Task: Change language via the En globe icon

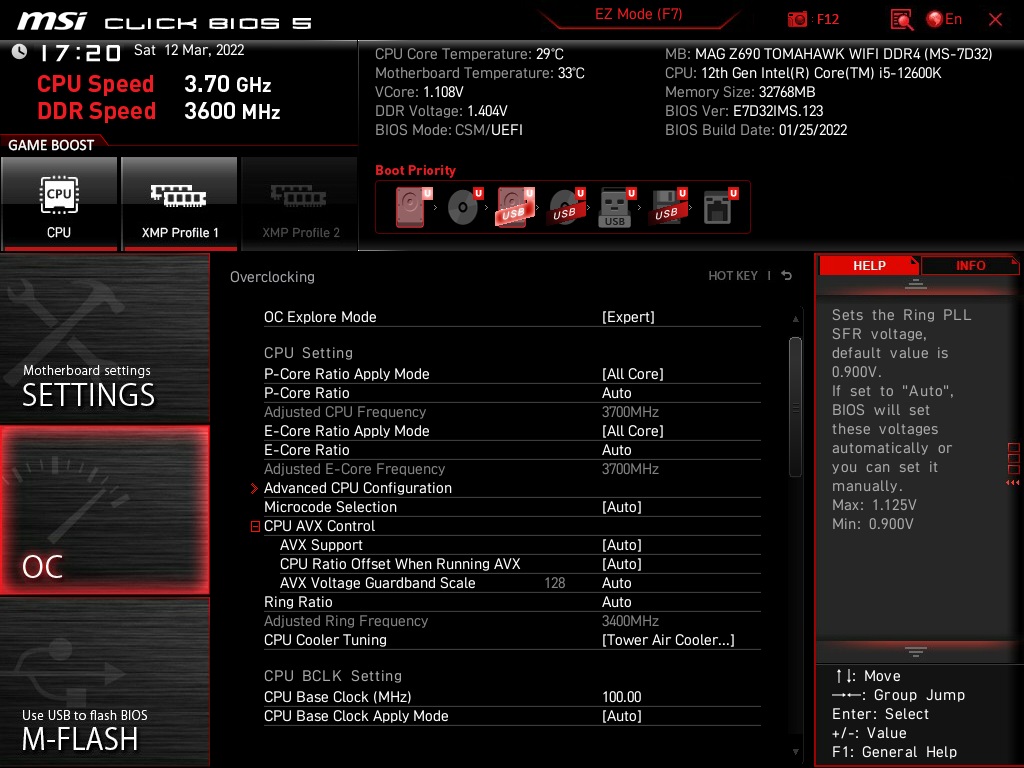Action: (x=944, y=20)
